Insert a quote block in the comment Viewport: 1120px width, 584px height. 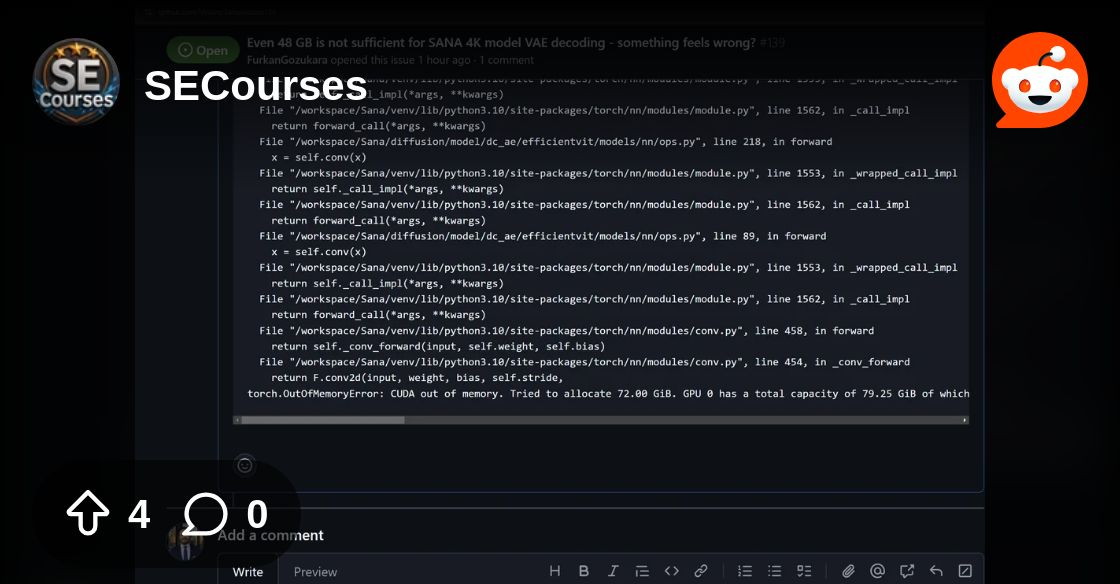[642, 571]
